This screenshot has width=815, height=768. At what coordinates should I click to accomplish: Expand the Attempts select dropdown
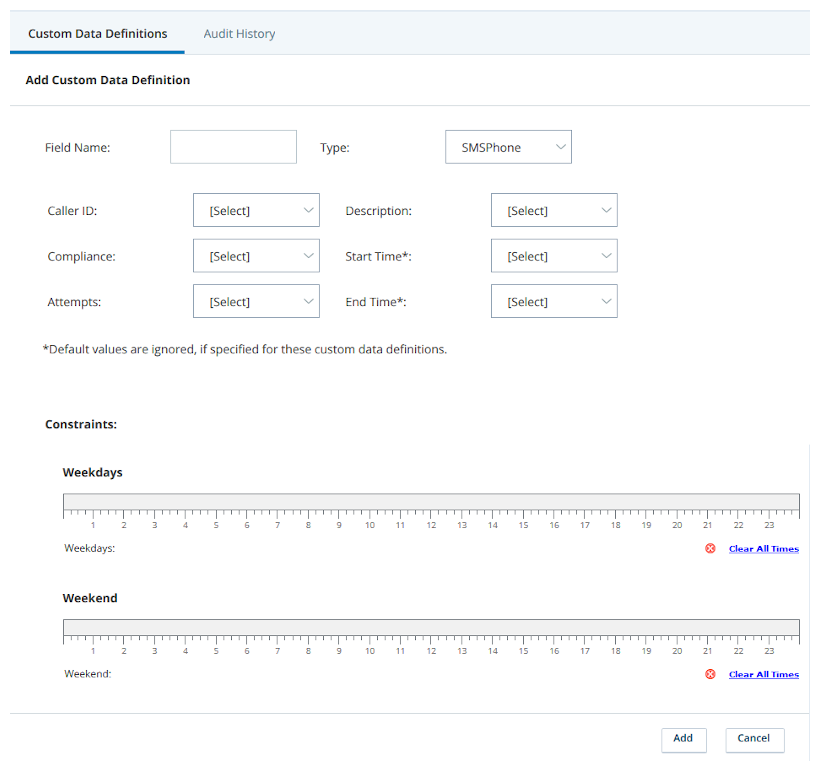pyautogui.click(x=256, y=301)
